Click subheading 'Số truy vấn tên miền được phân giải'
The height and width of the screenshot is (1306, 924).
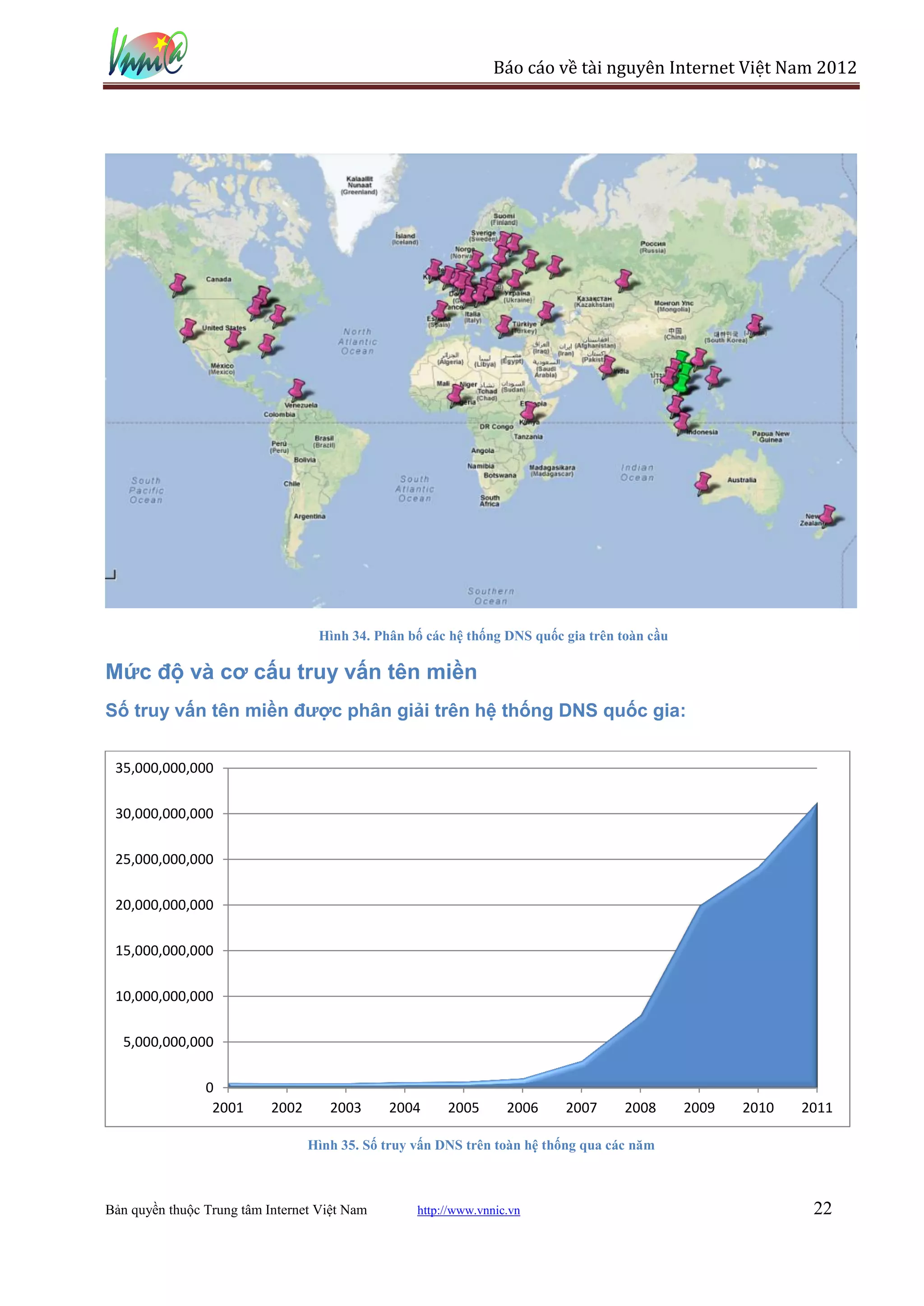(395, 711)
